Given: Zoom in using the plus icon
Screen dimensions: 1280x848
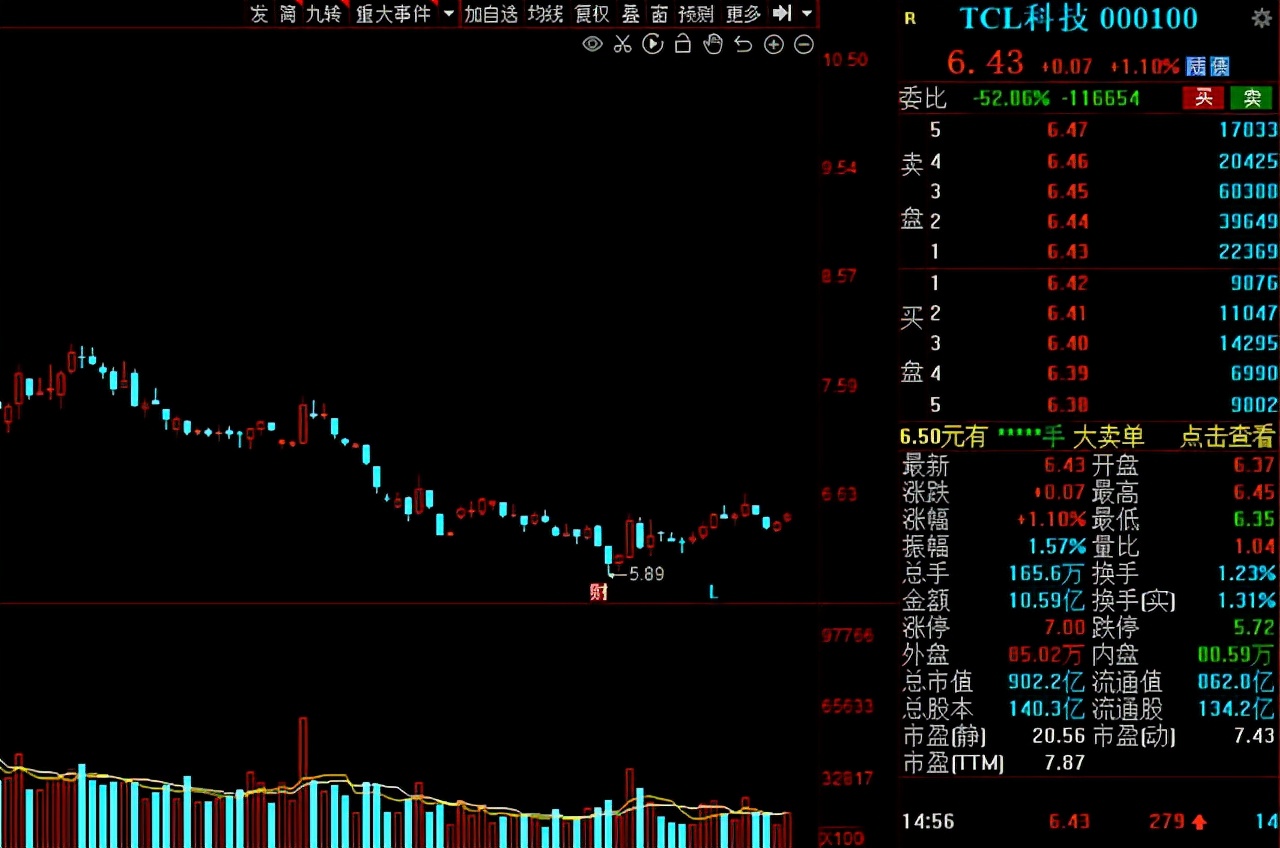Looking at the screenshot, I should tap(773, 44).
